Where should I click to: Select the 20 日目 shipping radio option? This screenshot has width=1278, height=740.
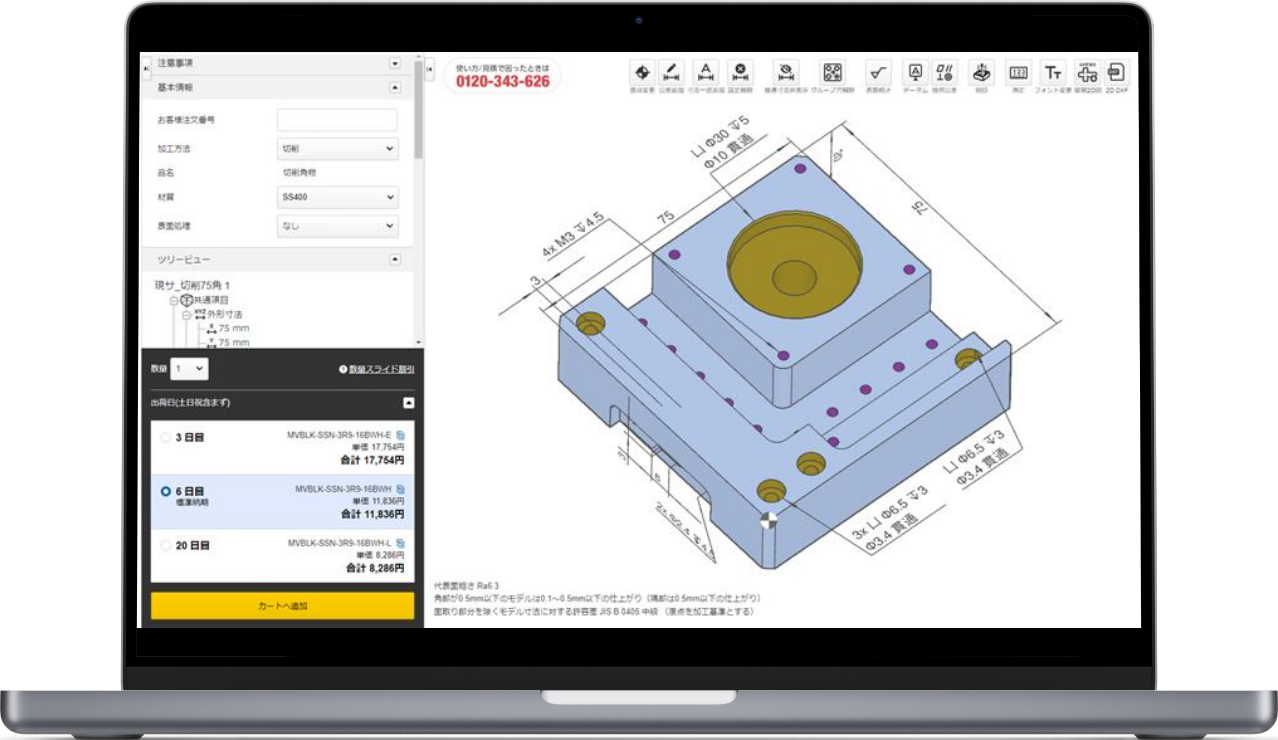(x=166, y=546)
